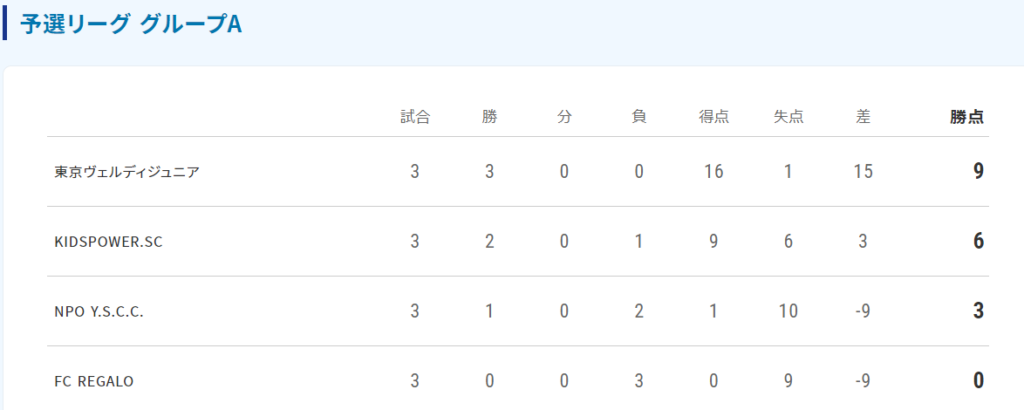Viewport: 1024px width, 410px height.
Task: Click KIDSPOWER.SC's 6 points value
Action: coord(978,241)
